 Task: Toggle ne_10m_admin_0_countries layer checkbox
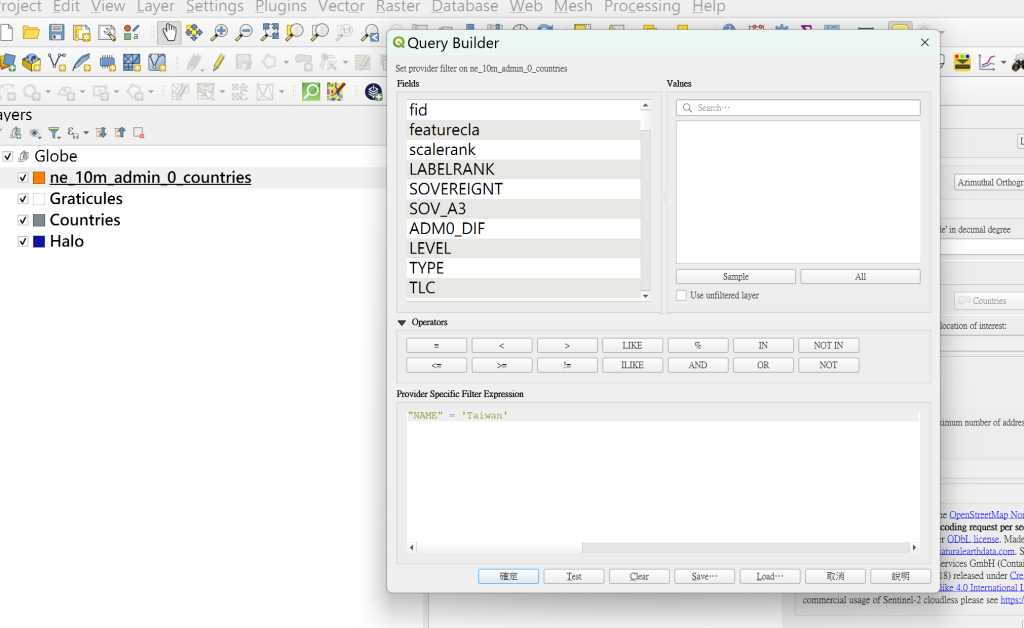pyautogui.click(x=23, y=178)
